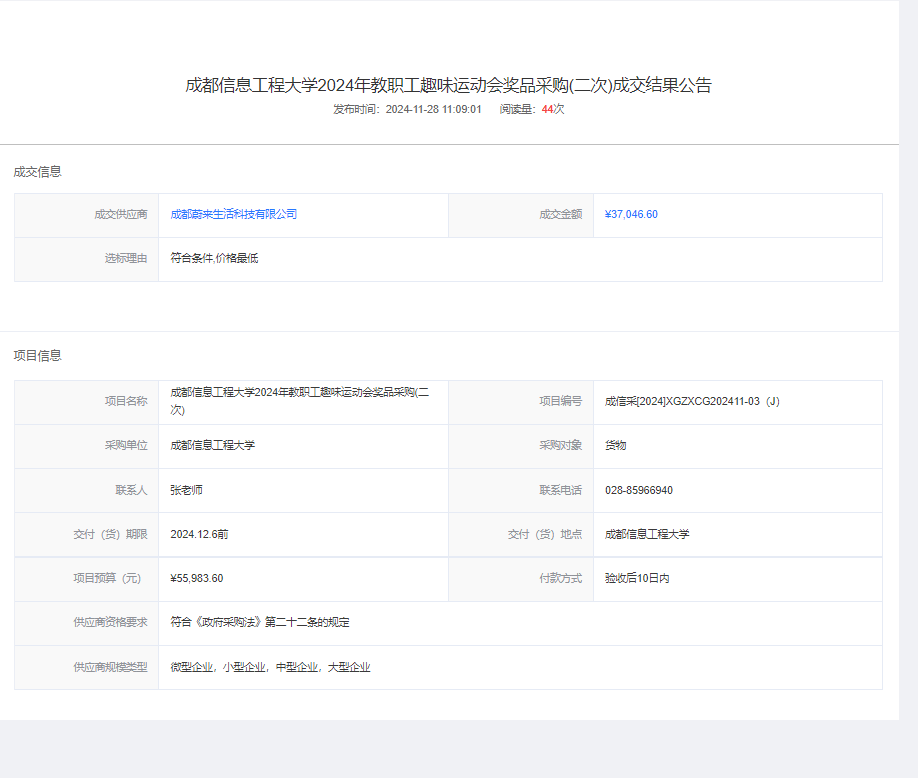Viewport: 918px width, 778px height.
Task: Click the 项目编号 label cell
Action: pyautogui.click(x=521, y=403)
